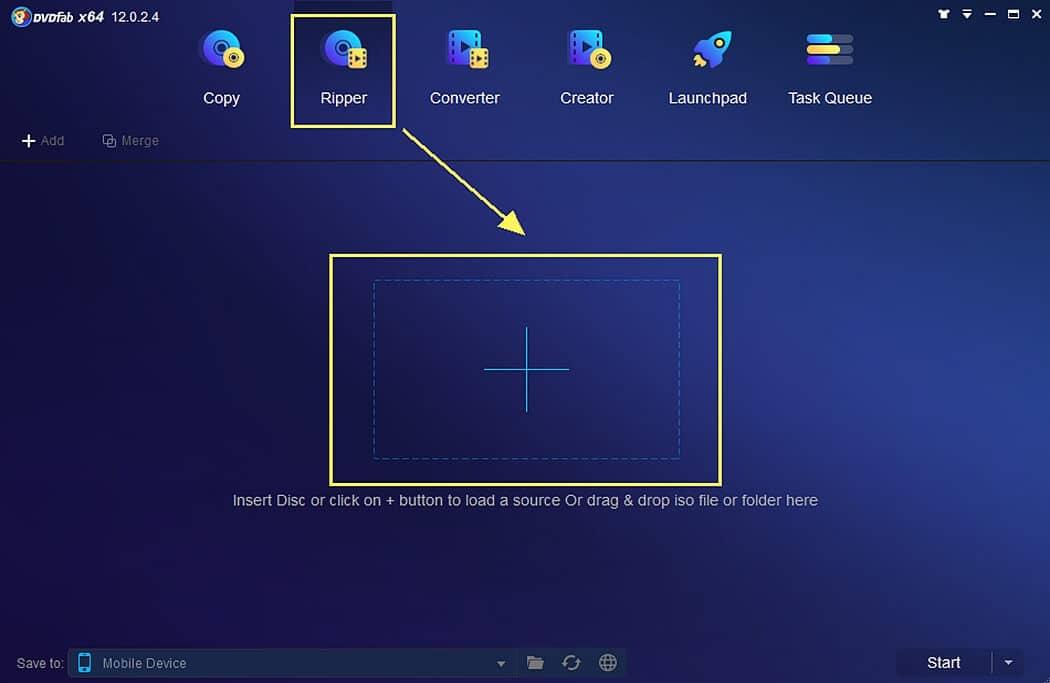Click the globe icon in bottom bar
The image size is (1050, 683).
(x=607, y=663)
